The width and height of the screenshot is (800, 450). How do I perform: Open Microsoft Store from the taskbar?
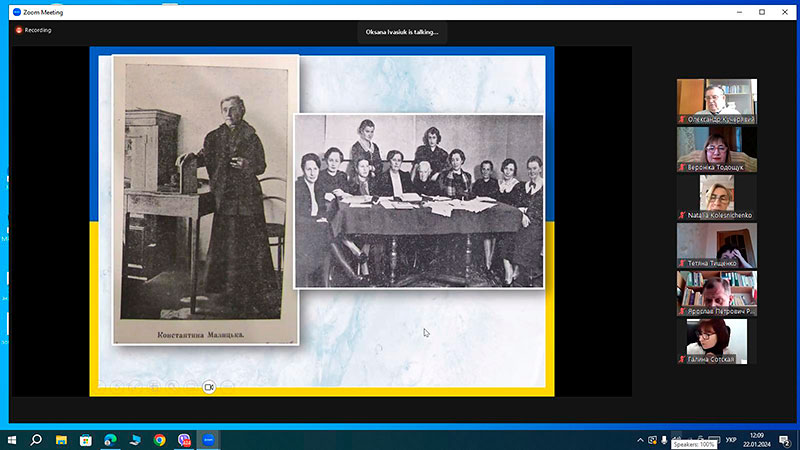click(86, 440)
